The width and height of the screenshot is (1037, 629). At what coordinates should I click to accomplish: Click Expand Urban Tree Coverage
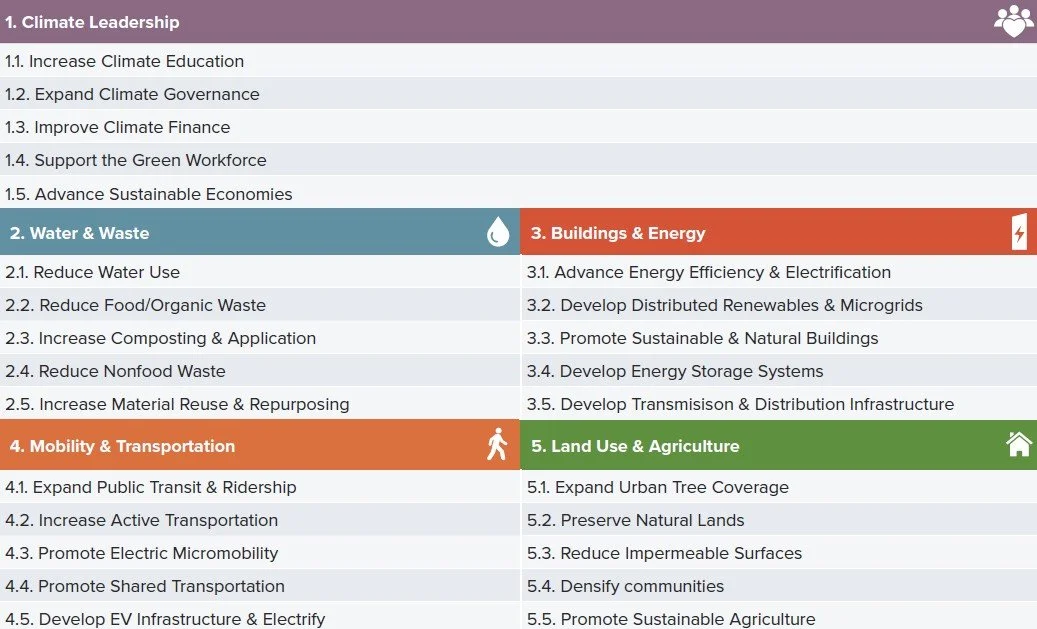click(778, 487)
